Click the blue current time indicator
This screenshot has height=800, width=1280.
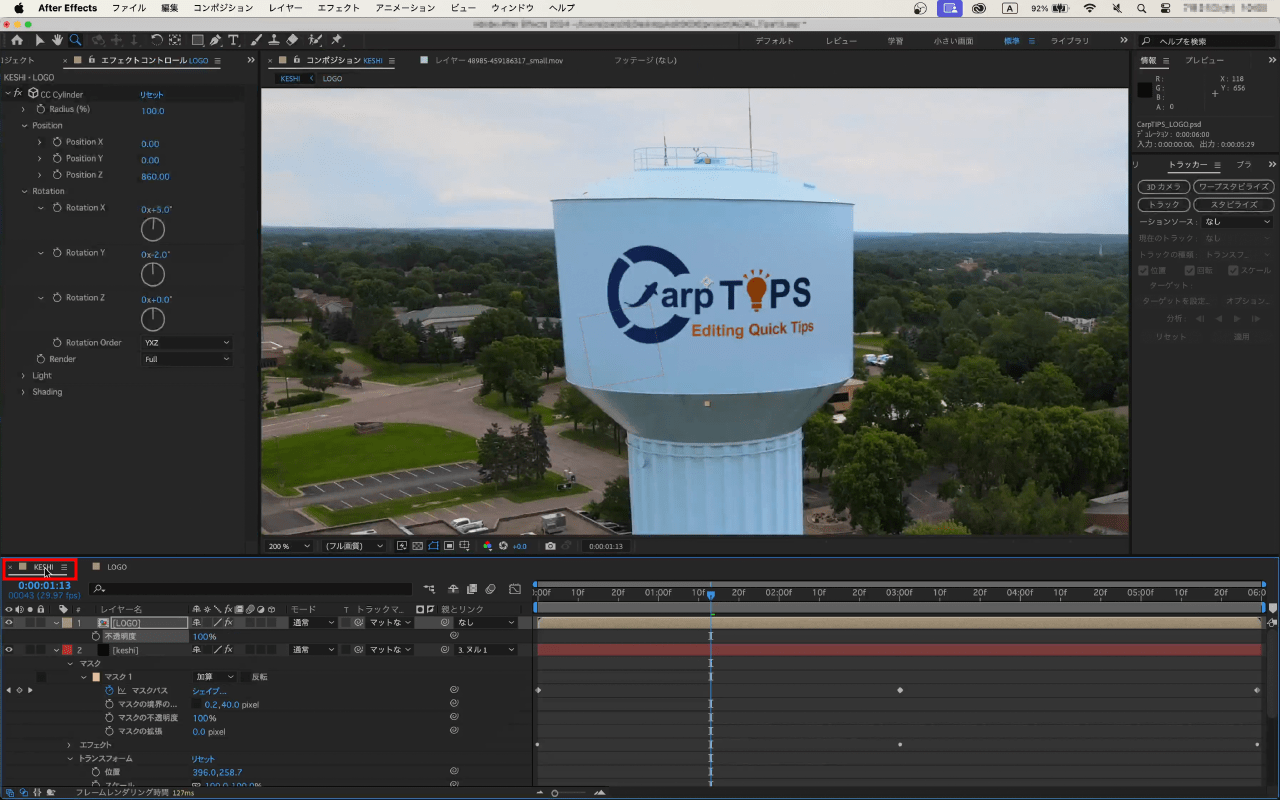711,594
